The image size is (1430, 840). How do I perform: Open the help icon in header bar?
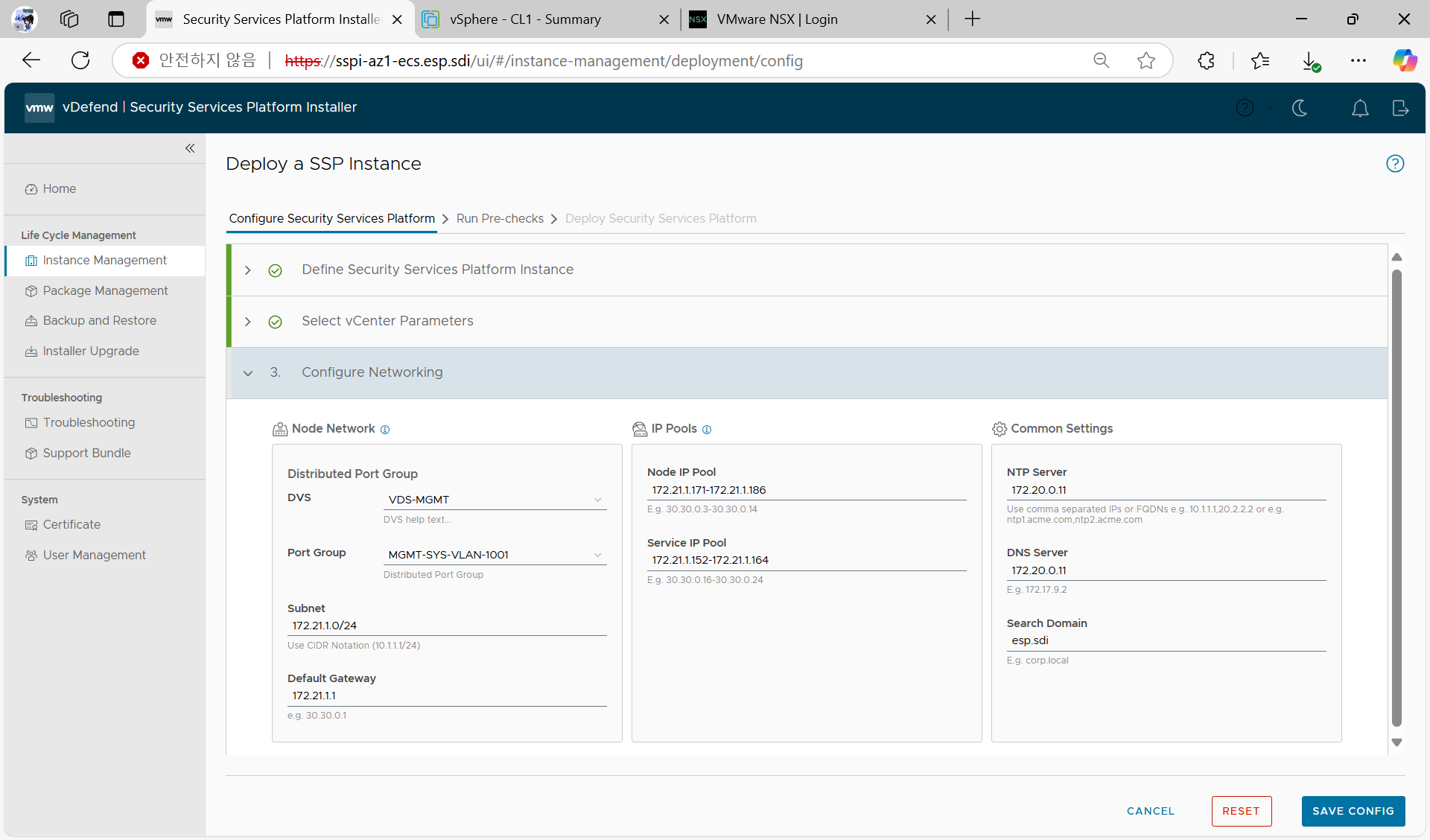tap(1245, 108)
